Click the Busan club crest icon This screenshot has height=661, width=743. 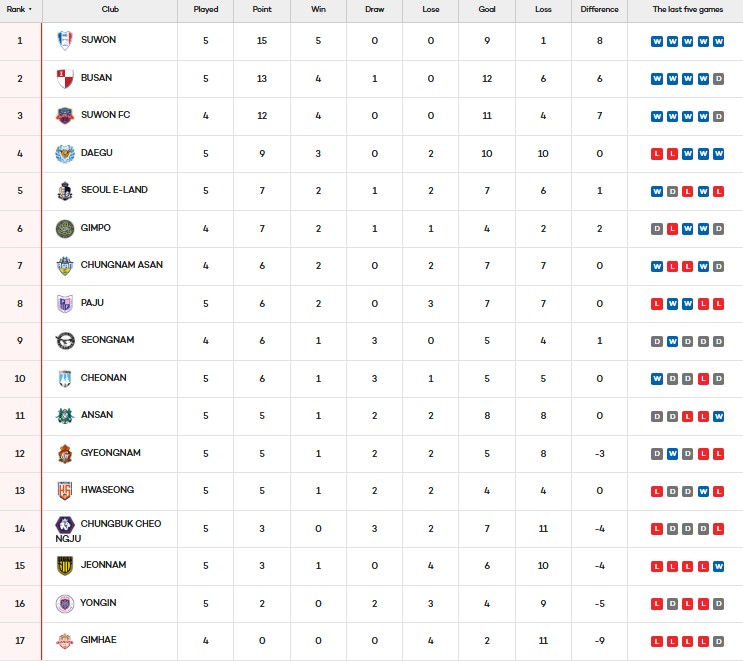(x=65, y=78)
